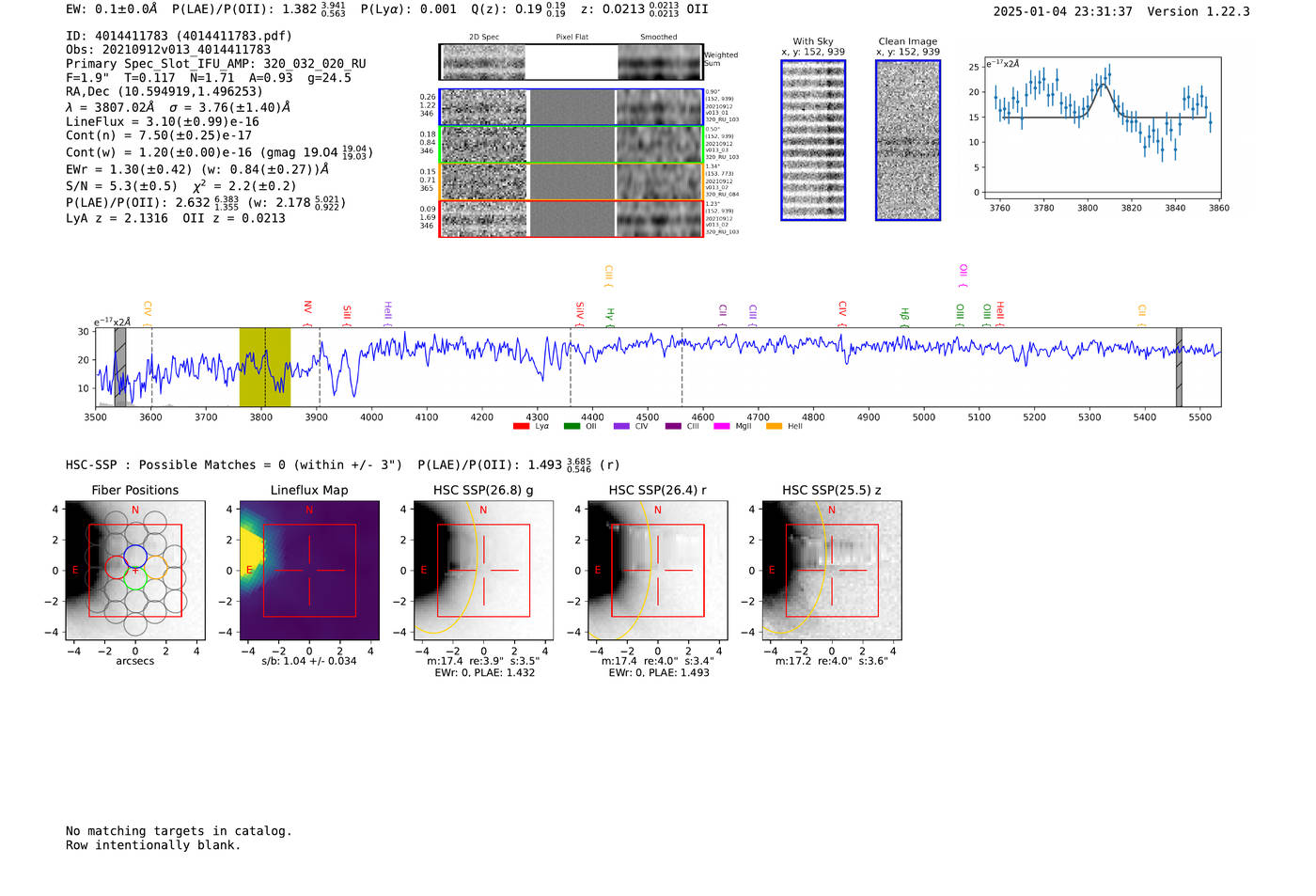Image resolution: width=1316 pixels, height=896 pixels.
Task: Click the green fiber circle in Fiber Positions
Action: [135, 578]
